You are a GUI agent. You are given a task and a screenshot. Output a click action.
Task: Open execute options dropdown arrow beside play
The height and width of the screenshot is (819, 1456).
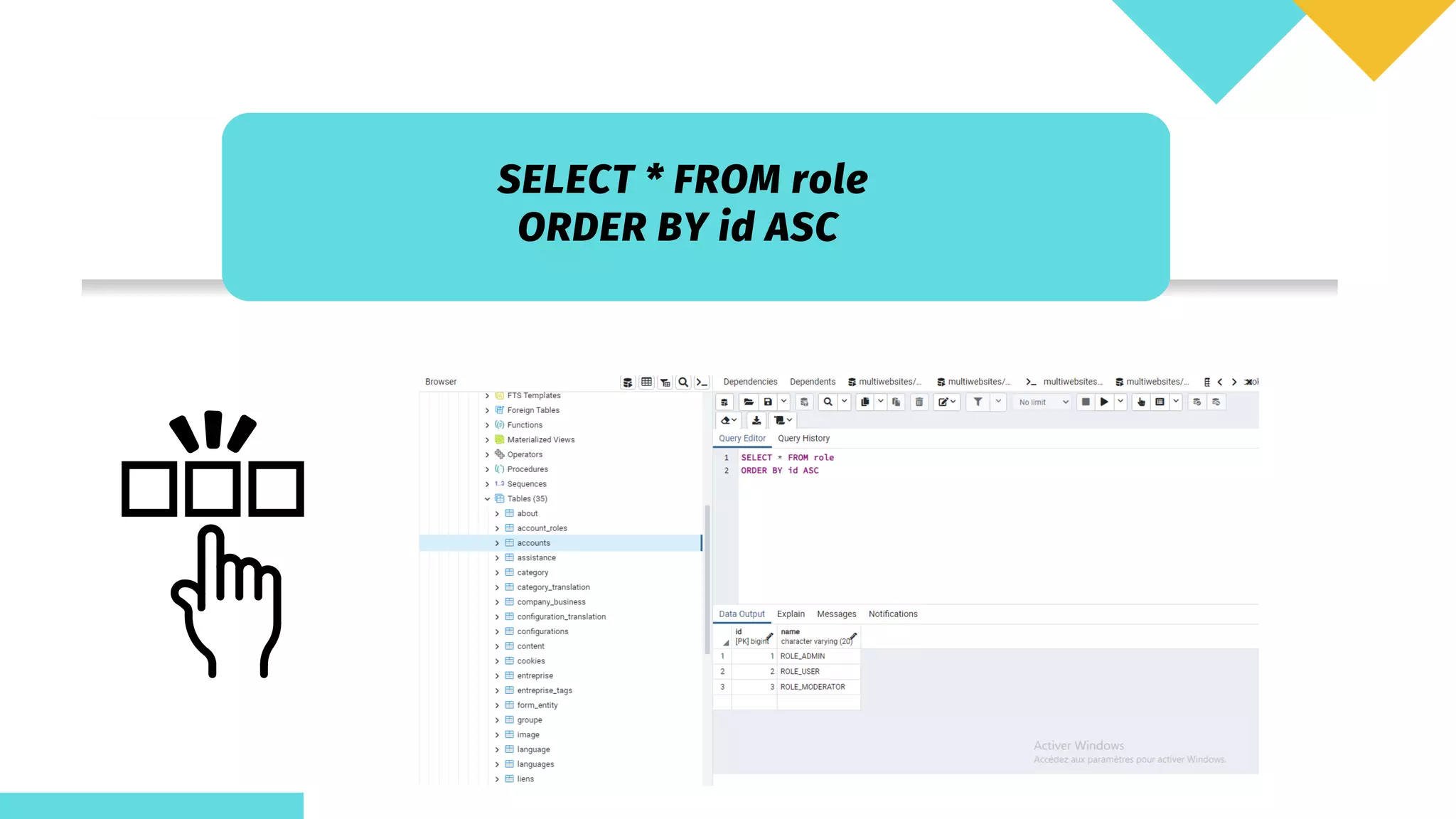[x=1120, y=402]
